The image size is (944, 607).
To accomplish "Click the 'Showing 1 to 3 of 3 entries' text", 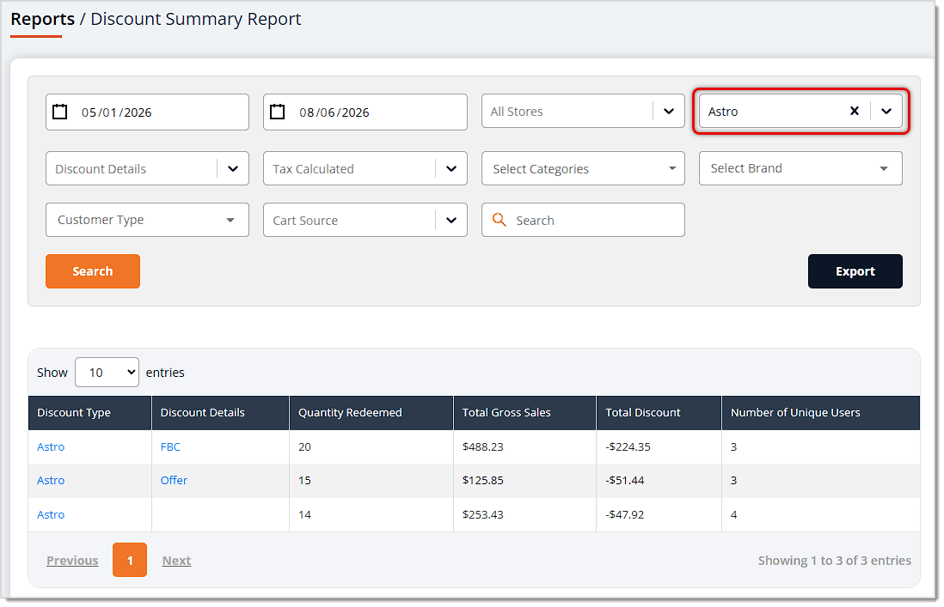I will (x=834, y=561).
